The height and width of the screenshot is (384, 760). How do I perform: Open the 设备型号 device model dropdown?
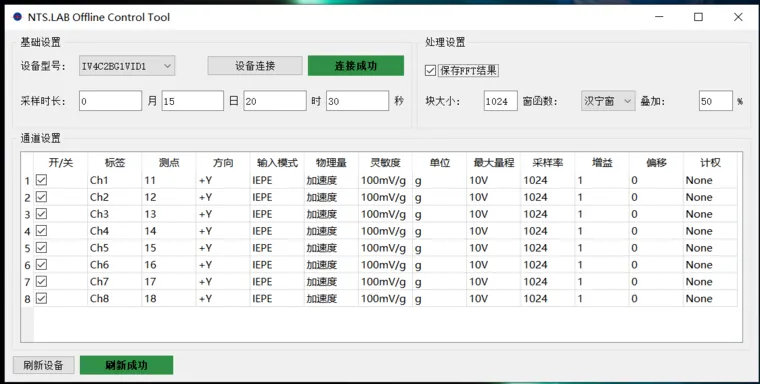click(x=127, y=66)
